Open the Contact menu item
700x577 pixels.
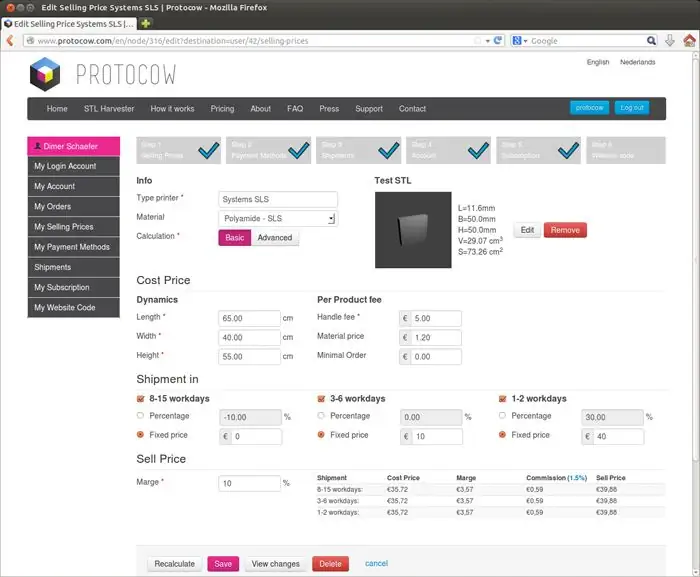(x=412, y=109)
